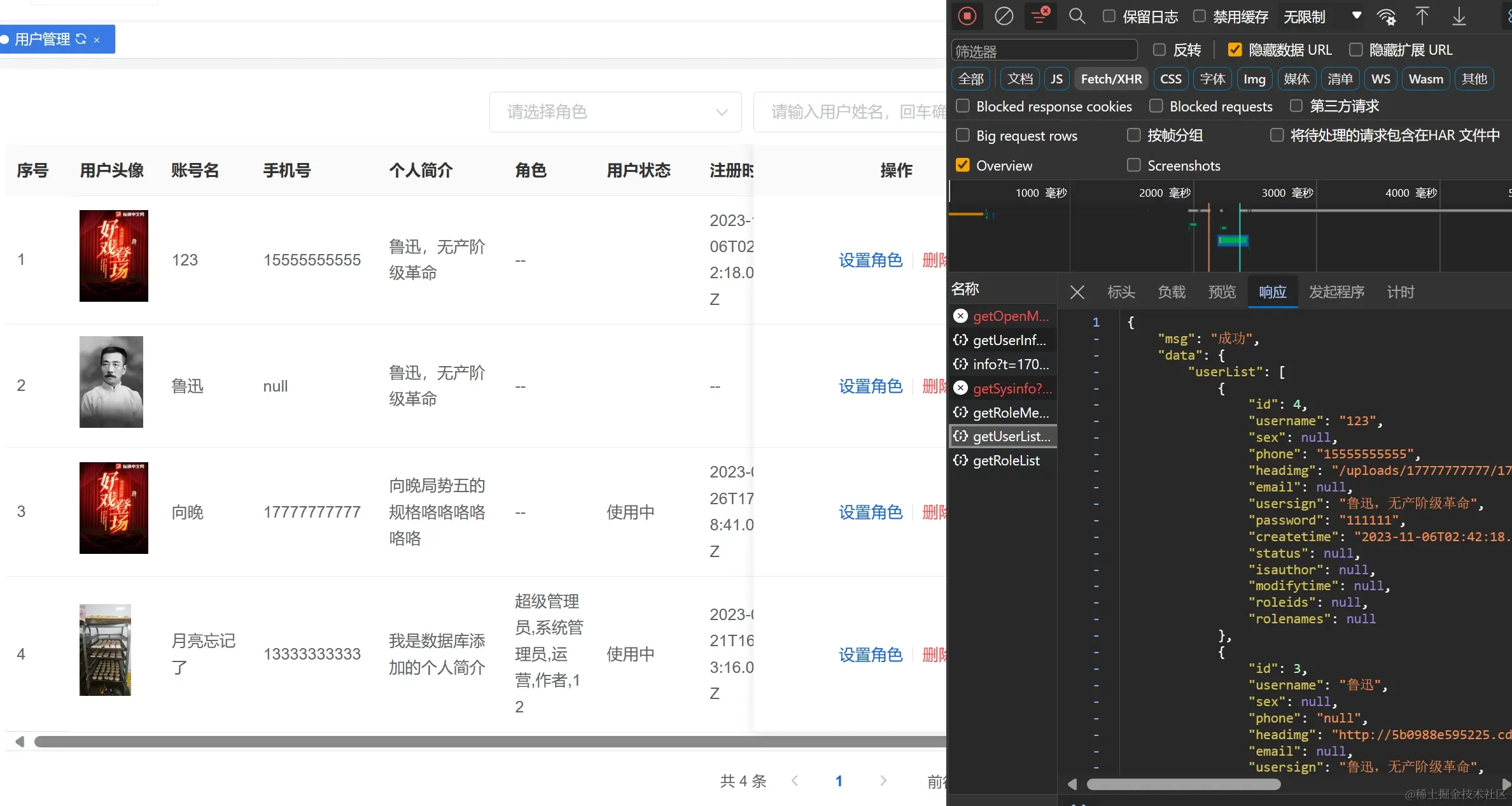This screenshot has height=806, width=1512.
Task: Expand the 无限制 throttling dropdown
Action: point(1322,17)
